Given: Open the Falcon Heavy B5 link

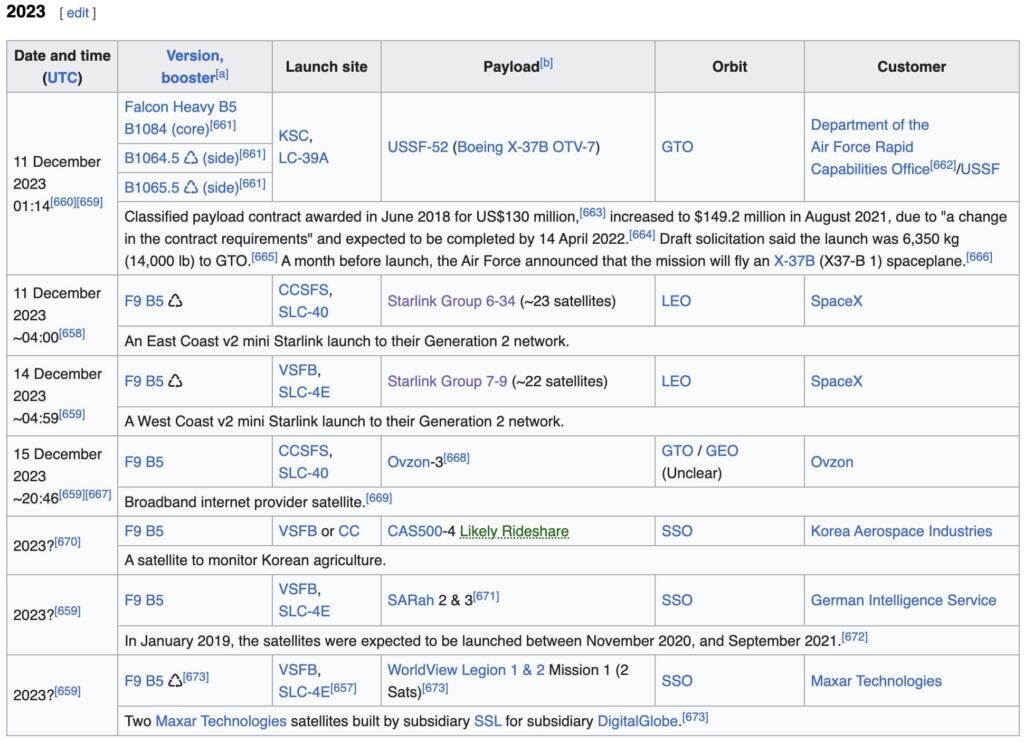Looking at the screenshot, I should (180, 106).
